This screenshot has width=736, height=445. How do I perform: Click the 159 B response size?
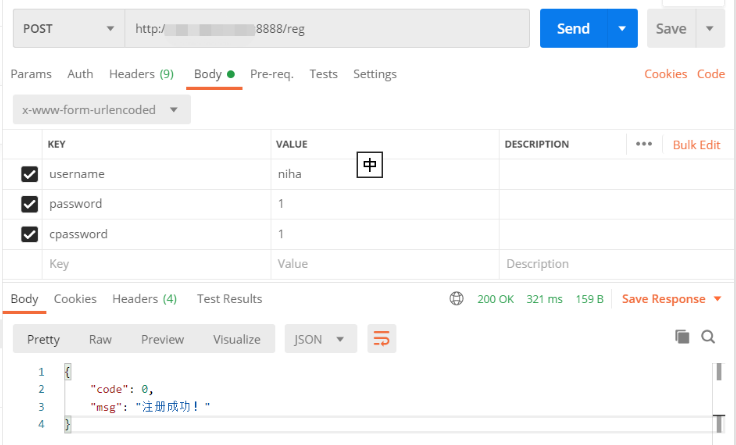tap(590, 299)
